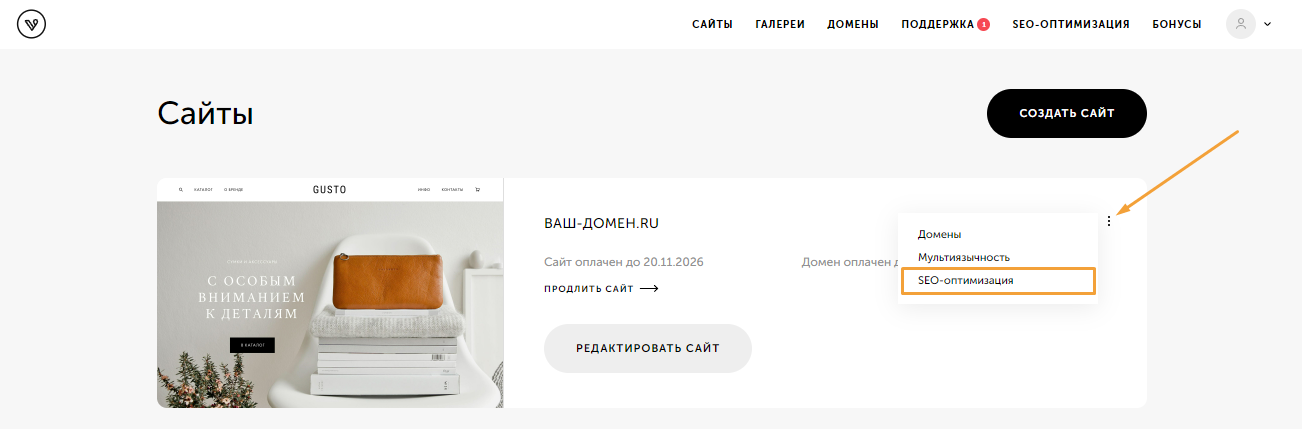Click the support notification badge
1302x429 pixels.
coord(983,24)
